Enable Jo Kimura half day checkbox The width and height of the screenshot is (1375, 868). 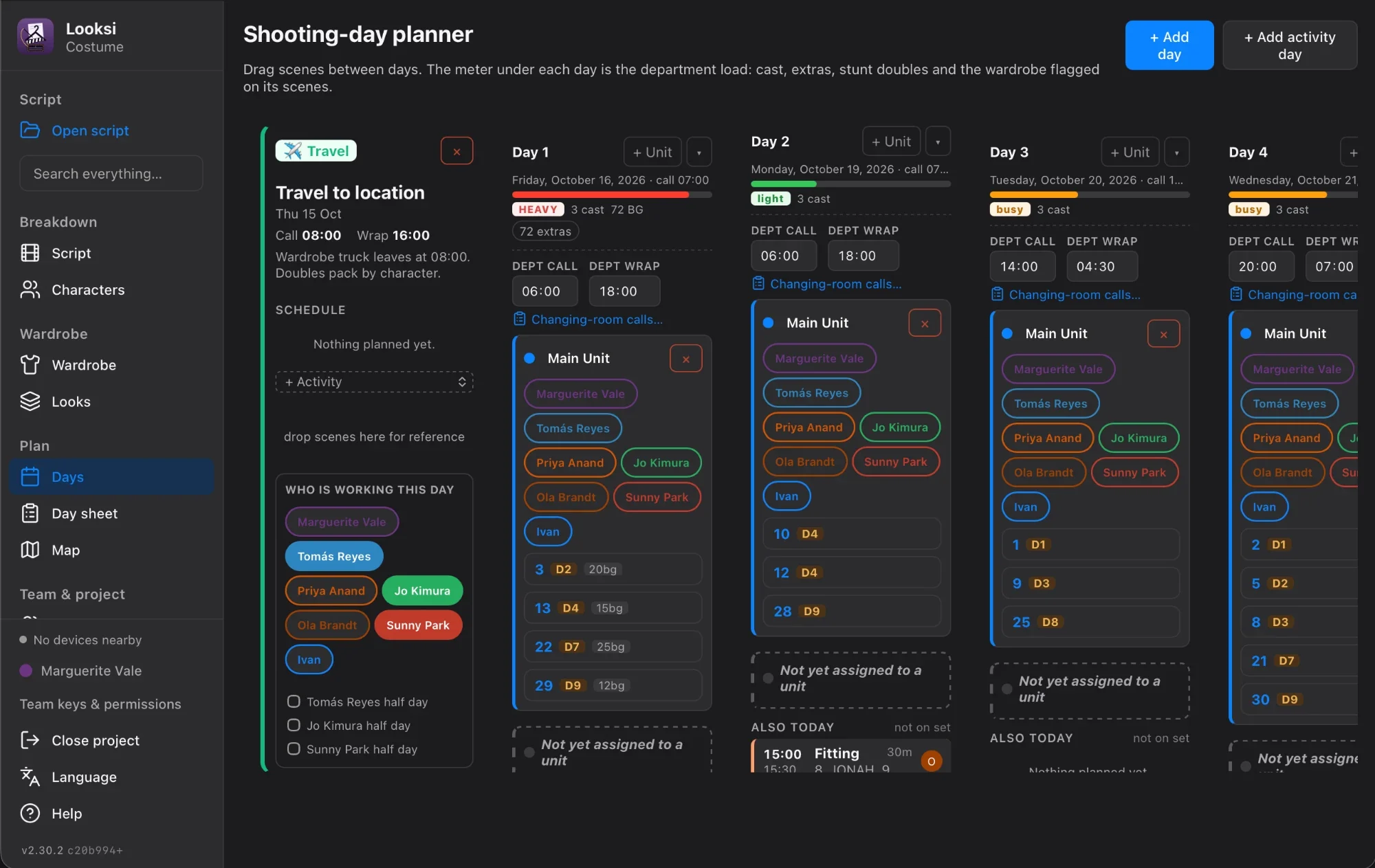click(294, 725)
